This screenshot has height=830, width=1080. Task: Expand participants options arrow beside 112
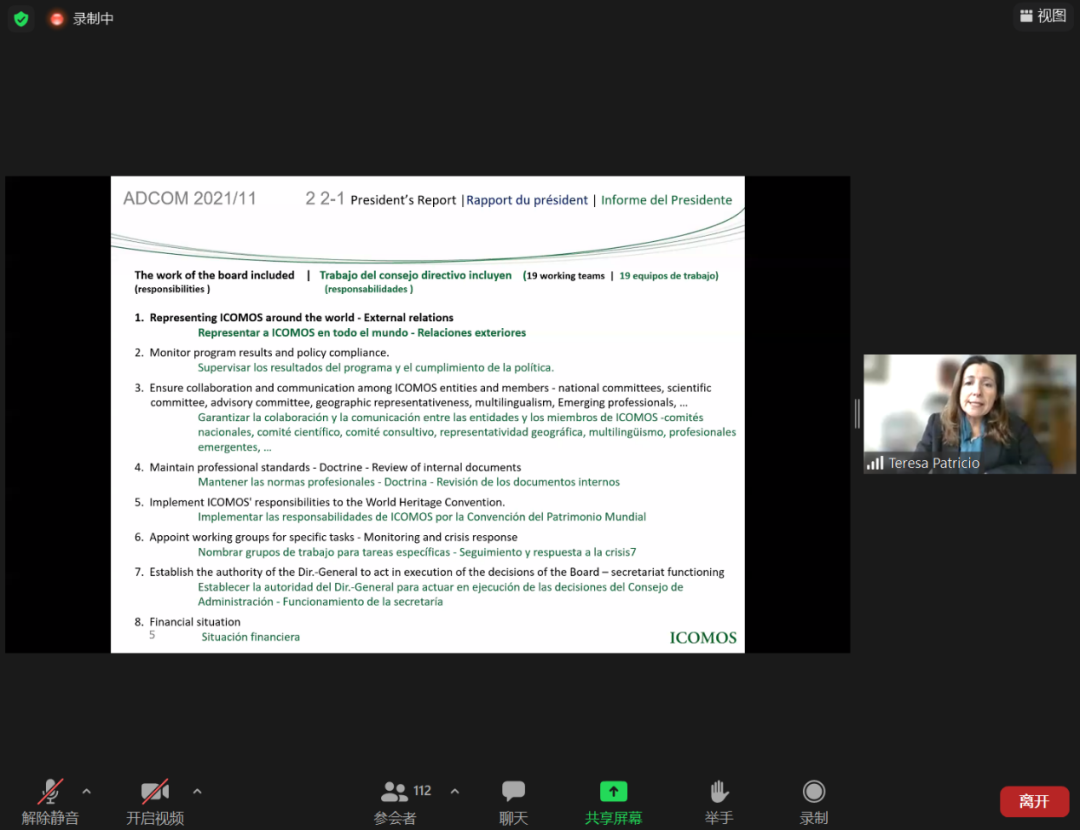(455, 791)
